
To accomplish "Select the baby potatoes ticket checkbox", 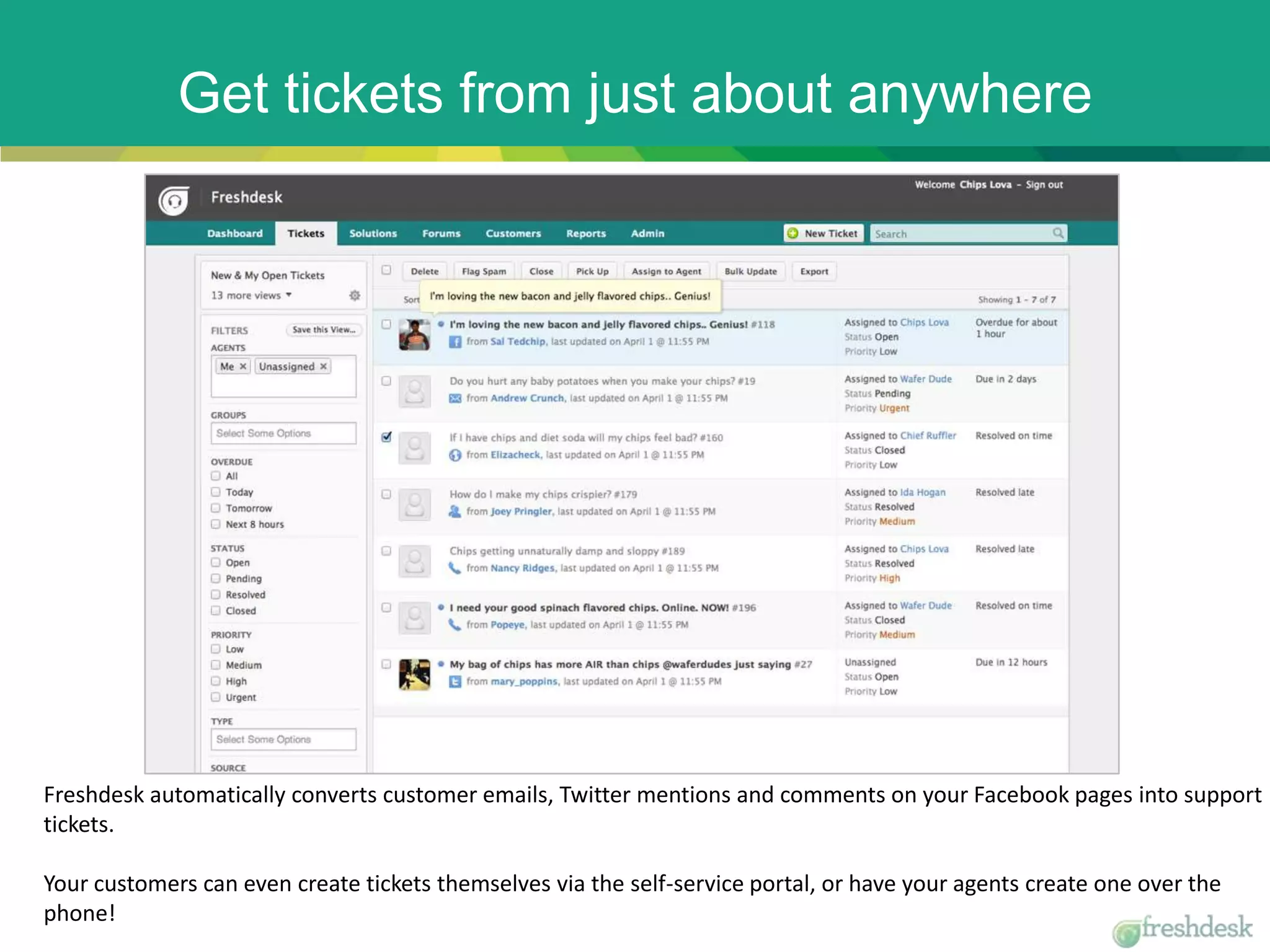I will (x=386, y=381).
